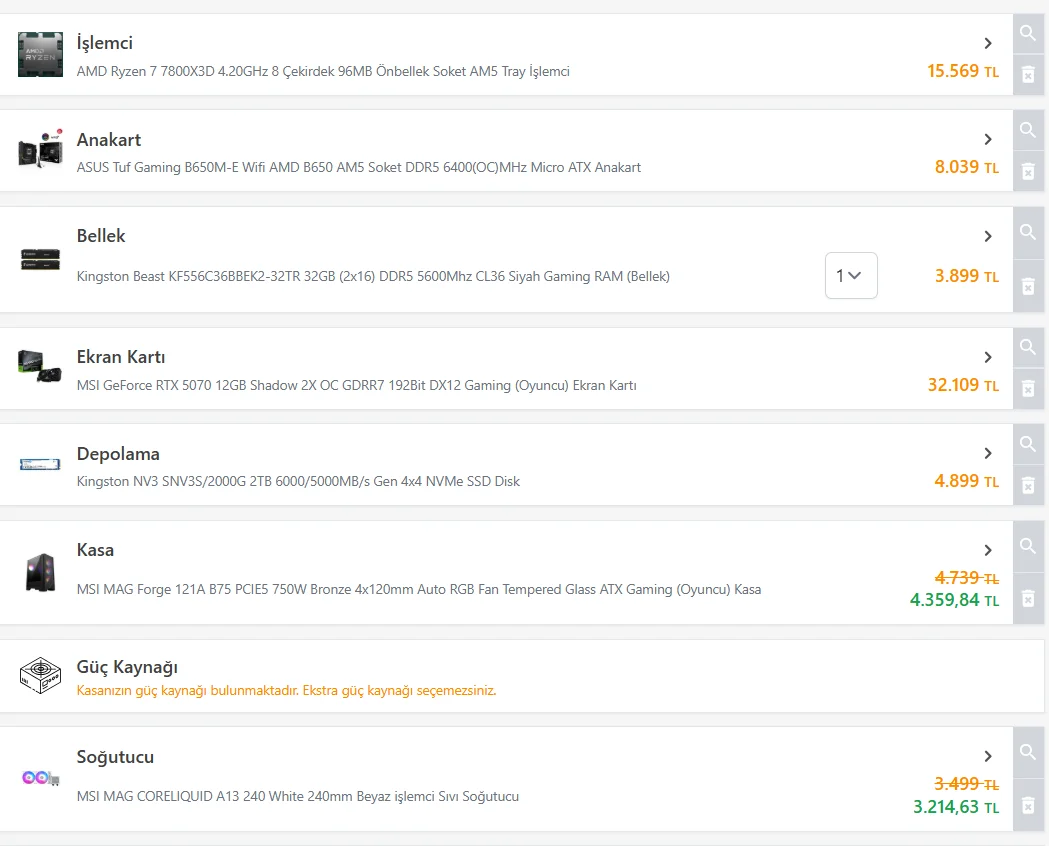
Task: Click the Güç Kaynağı section heading
Action: click(x=127, y=667)
